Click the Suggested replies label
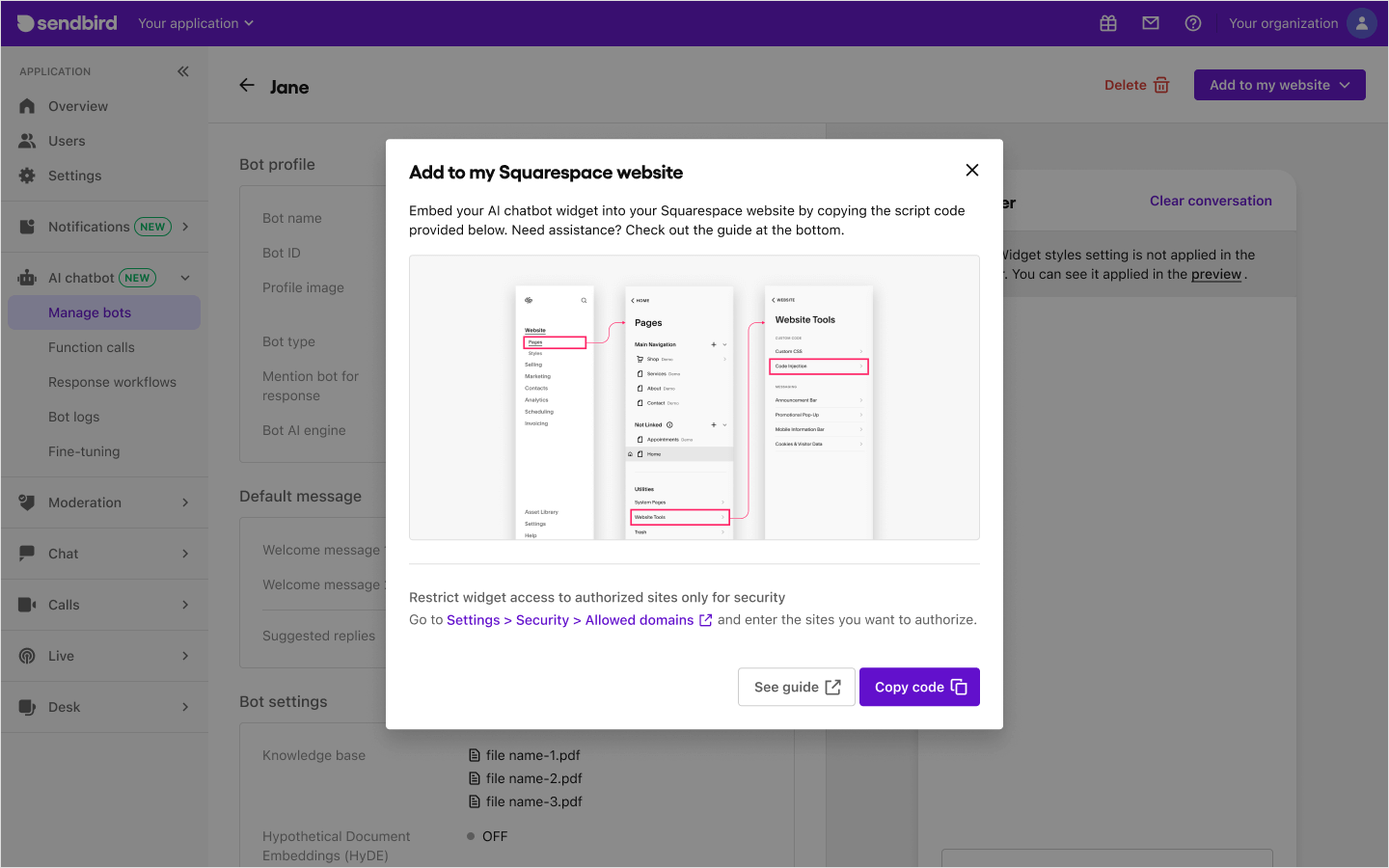This screenshot has height=868, width=1389. point(319,636)
